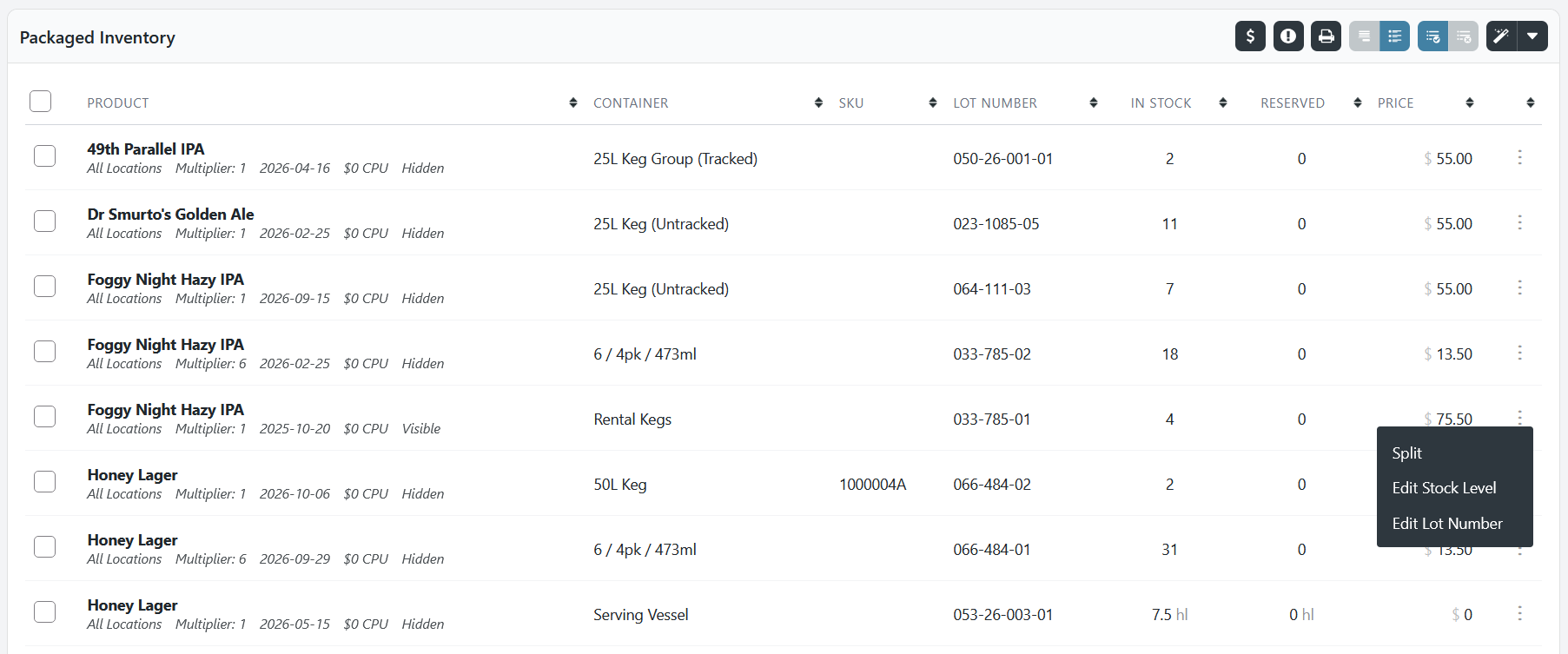
Task: Select the checkbox for lot 064-111-03 row
Action: point(44,286)
